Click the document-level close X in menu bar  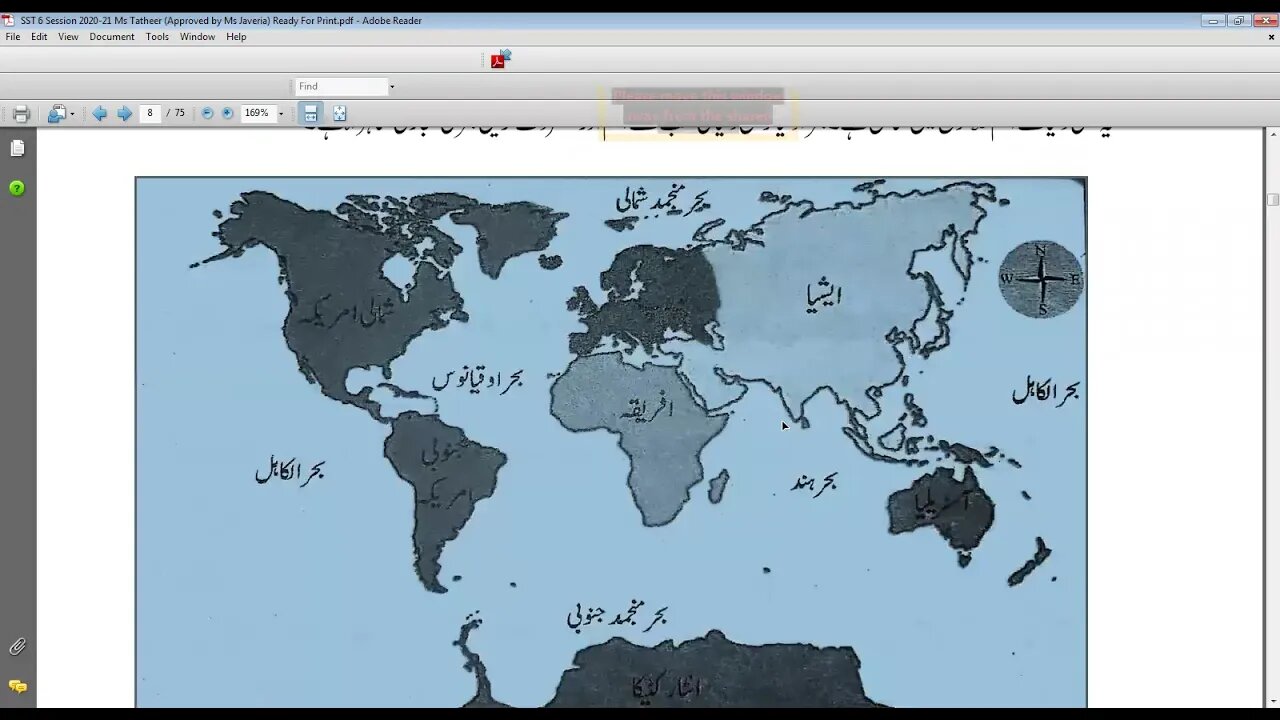pyautogui.click(x=1271, y=37)
